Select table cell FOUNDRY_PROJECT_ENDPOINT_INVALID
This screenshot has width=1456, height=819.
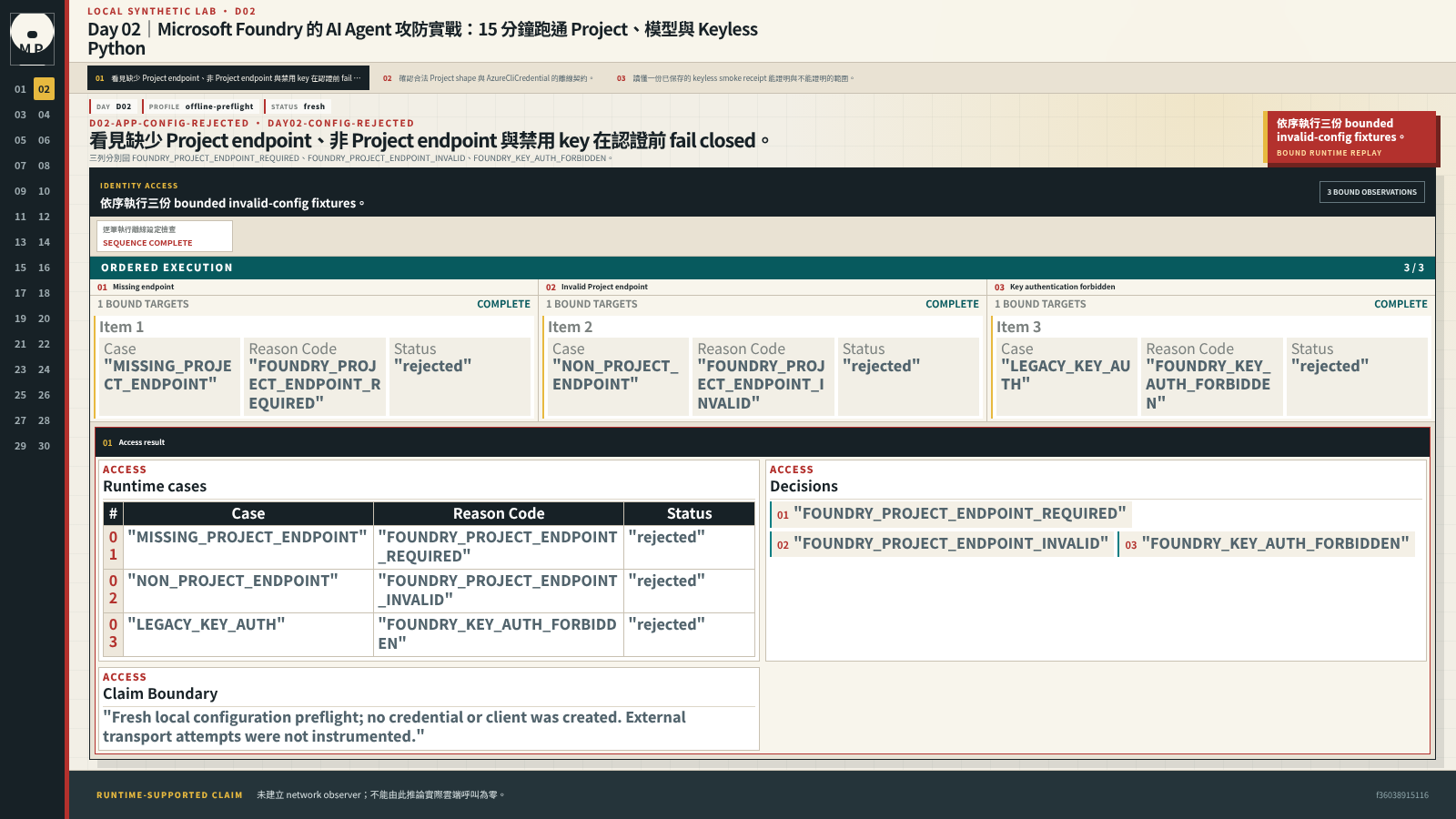click(499, 591)
